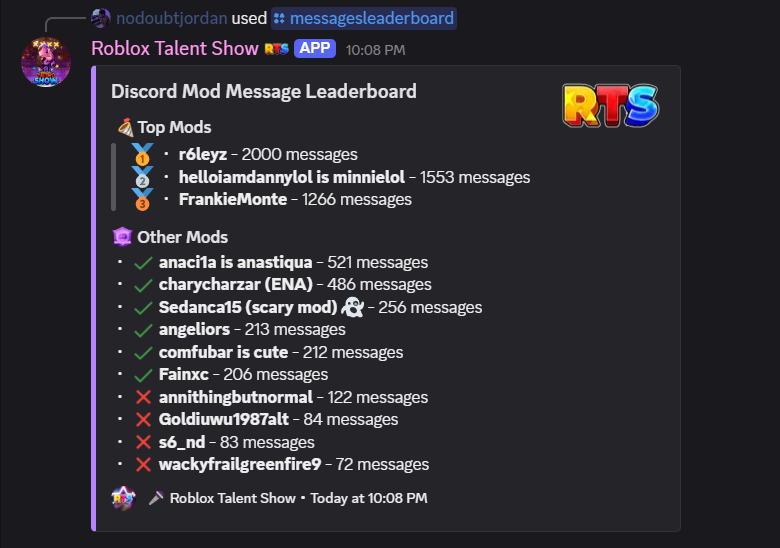Click the red X beside wackyfrailgreenfire9
Screen dimensions: 780x548
click(x=143, y=464)
